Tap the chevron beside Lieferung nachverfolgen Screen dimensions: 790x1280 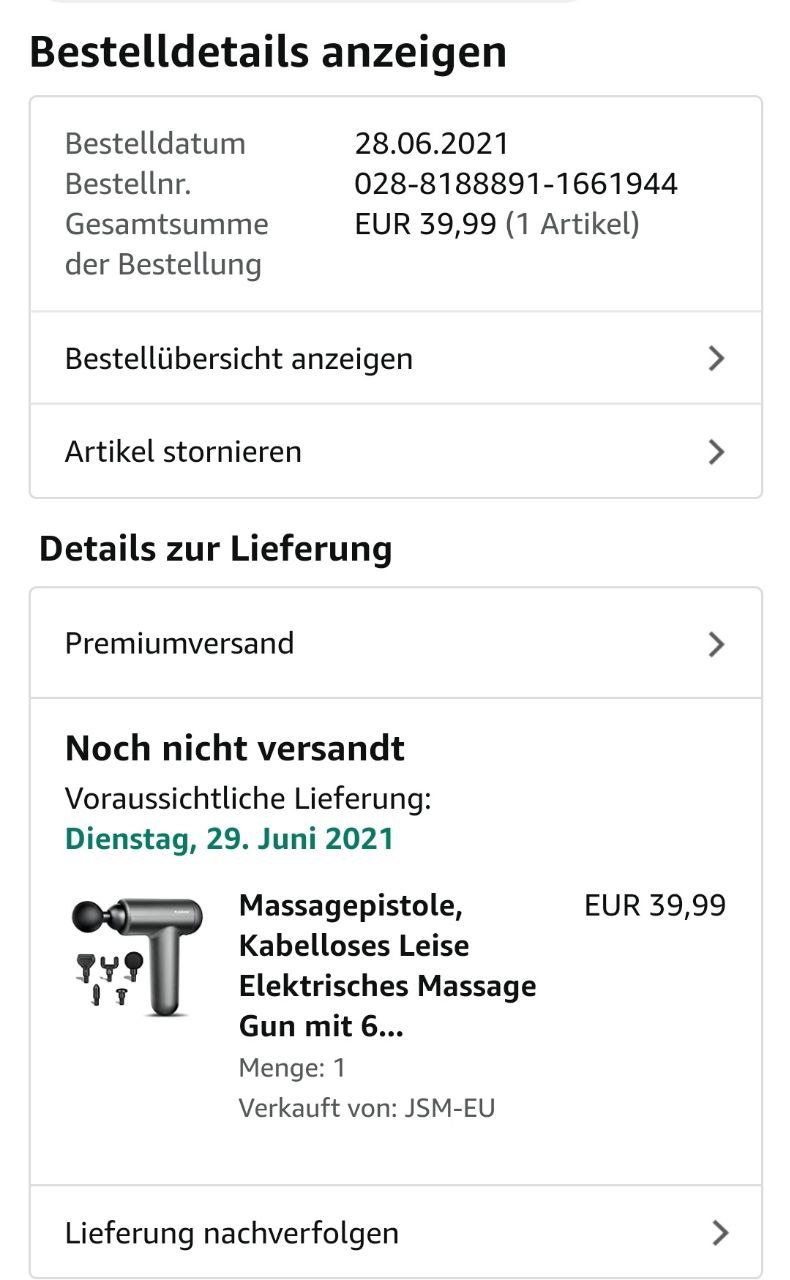coord(720,1233)
